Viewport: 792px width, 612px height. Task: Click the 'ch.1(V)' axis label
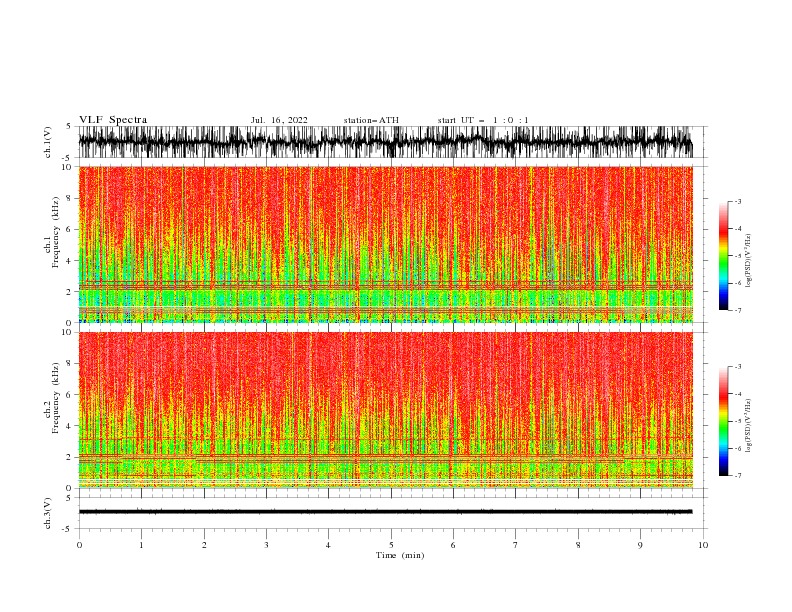point(48,142)
